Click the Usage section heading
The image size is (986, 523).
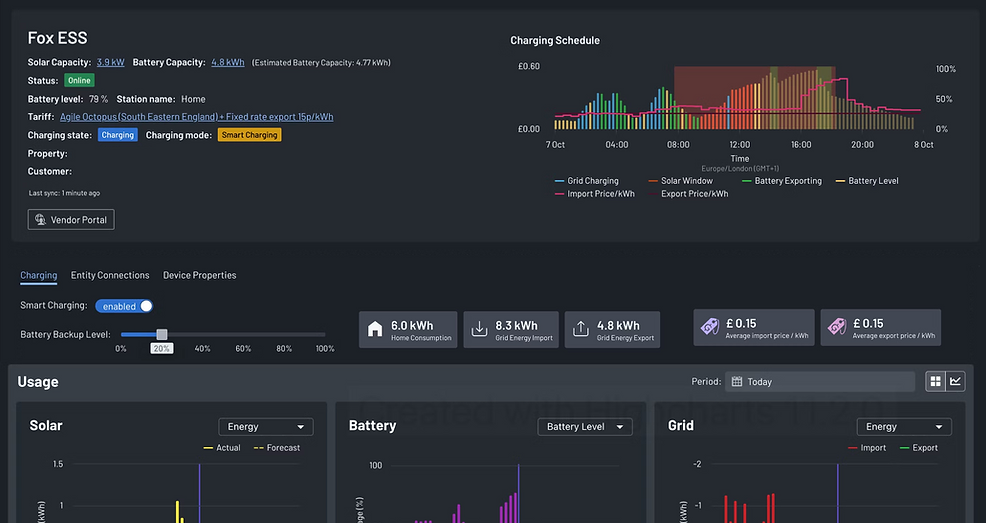click(38, 382)
